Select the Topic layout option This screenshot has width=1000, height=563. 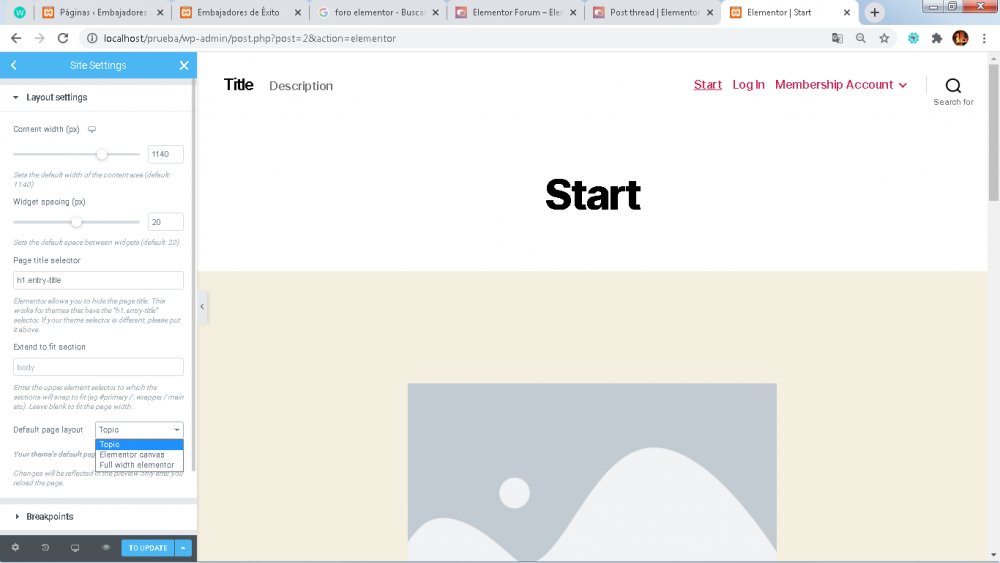coord(139,444)
